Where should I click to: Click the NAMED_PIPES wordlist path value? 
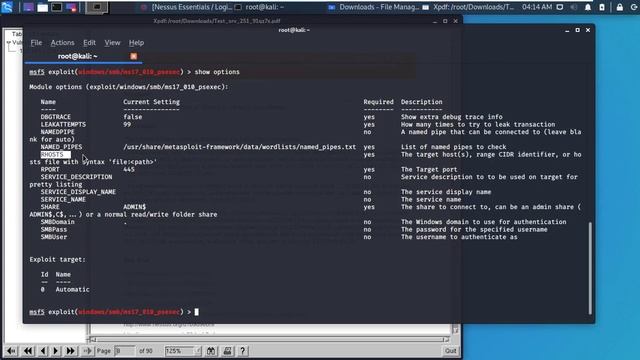[240, 147]
